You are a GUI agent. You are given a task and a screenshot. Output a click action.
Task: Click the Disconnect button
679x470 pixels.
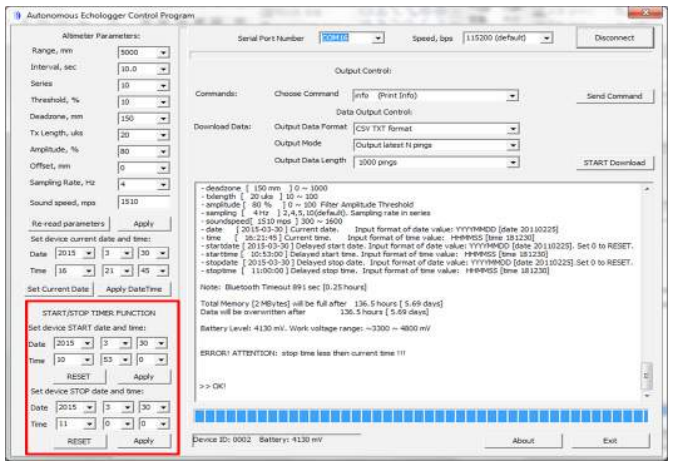[x=613, y=38]
